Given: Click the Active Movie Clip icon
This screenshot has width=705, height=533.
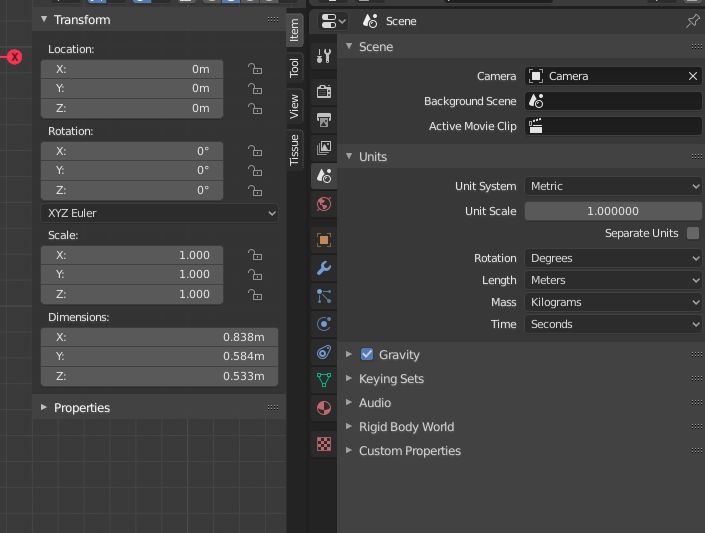Looking at the screenshot, I should coord(535,126).
